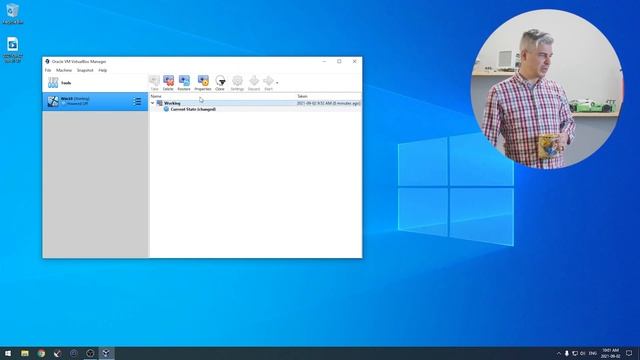Click the volume tray icon
Viewport: 640px width, 360px height.
click(x=582, y=353)
